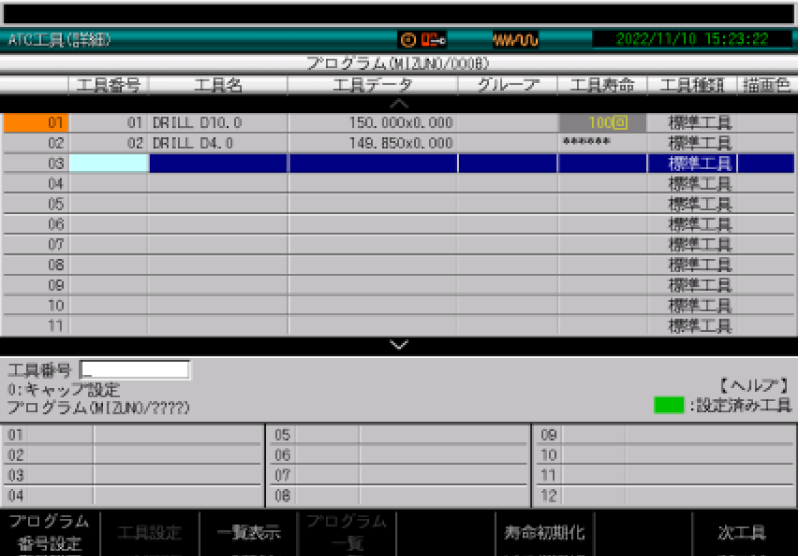Select the DRILL D10.0 tool name cell
Viewport: 800px width, 556px height.
218,123
